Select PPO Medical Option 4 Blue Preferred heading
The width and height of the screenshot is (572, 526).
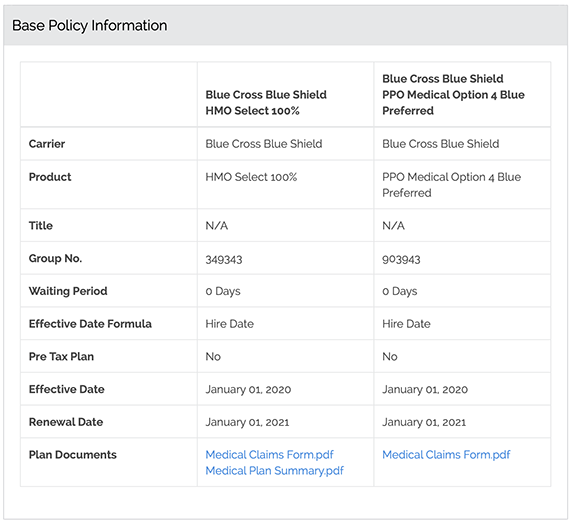(453, 94)
